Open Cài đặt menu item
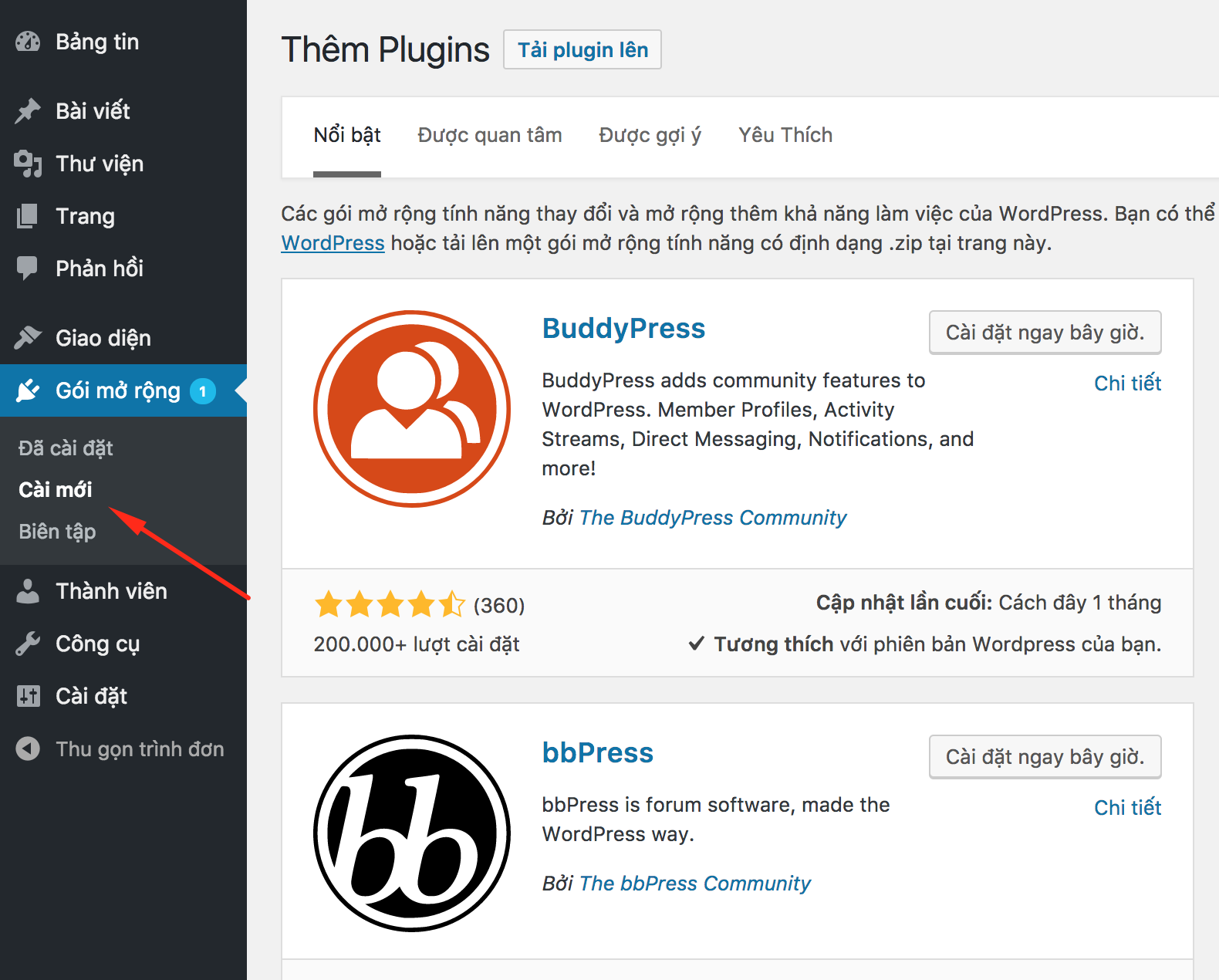Screen dimensions: 1219x980 [x=123, y=696]
